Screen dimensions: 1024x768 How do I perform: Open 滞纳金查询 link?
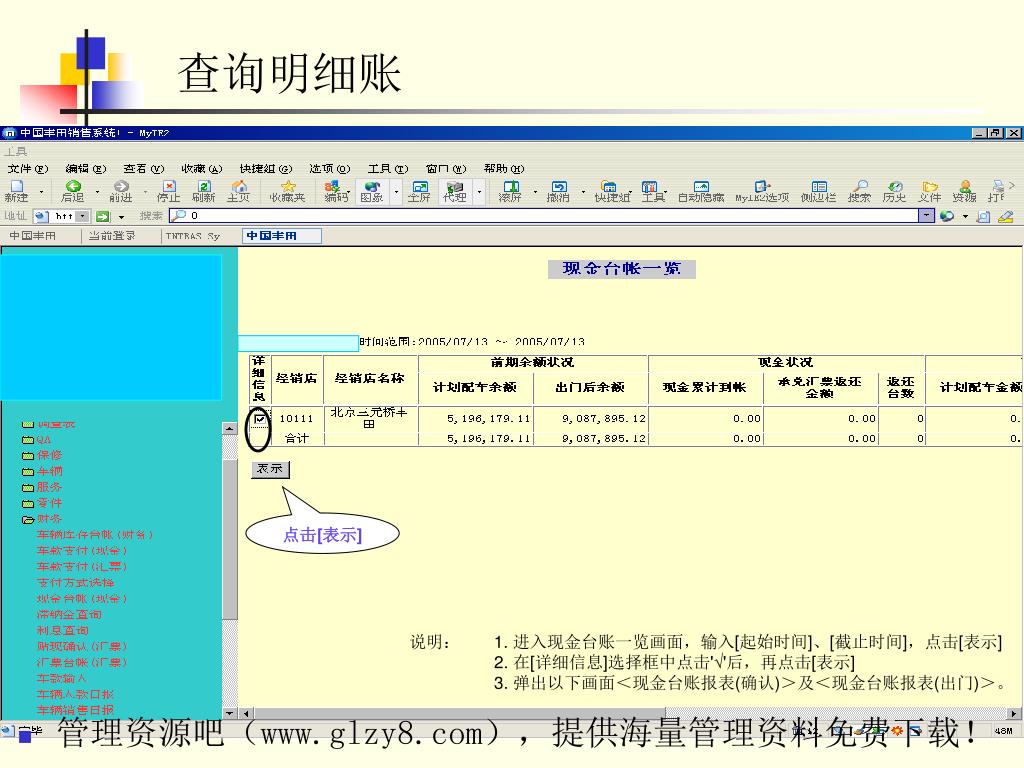coord(69,615)
